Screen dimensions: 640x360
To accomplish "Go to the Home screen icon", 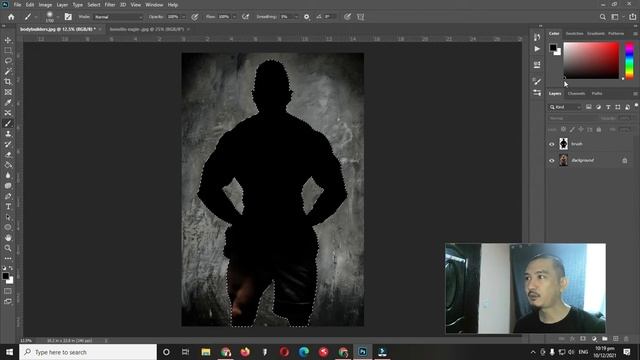I will [x=11, y=17].
